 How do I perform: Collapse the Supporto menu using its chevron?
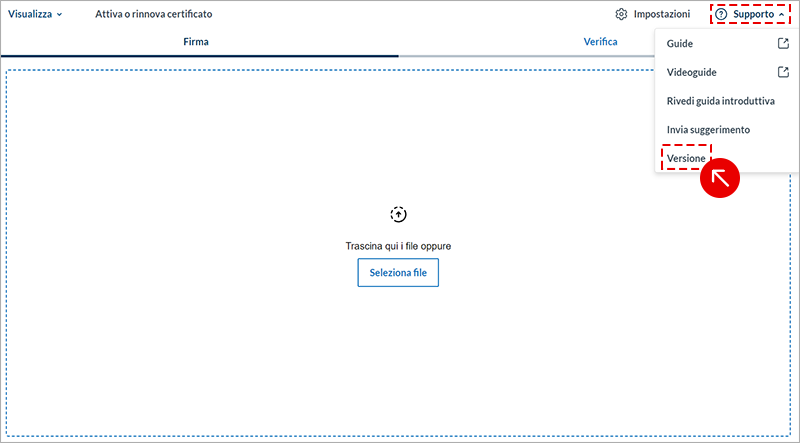click(x=781, y=15)
